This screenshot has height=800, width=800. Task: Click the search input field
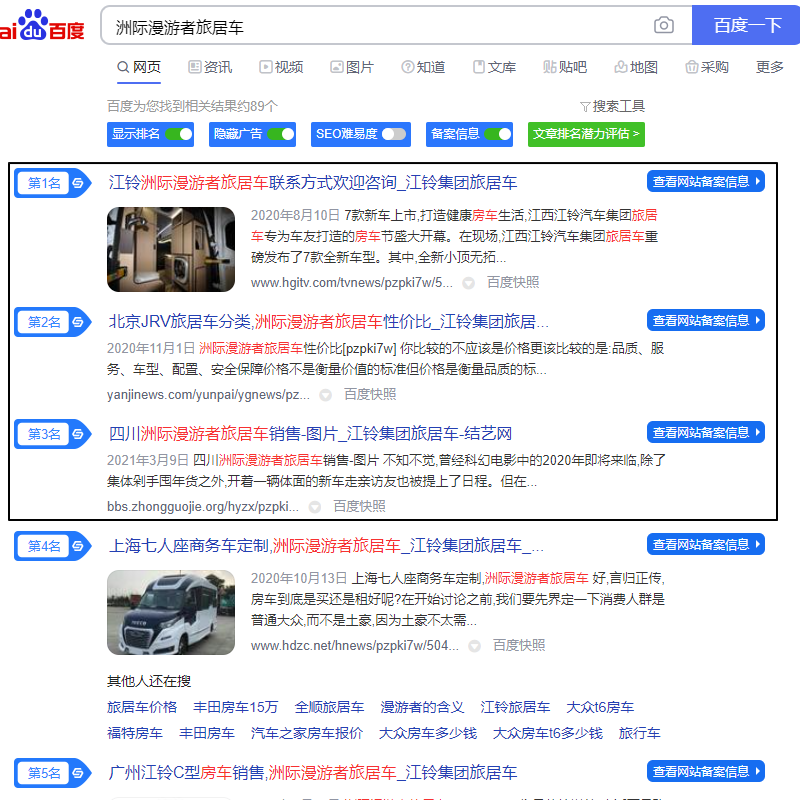click(378, 26)
